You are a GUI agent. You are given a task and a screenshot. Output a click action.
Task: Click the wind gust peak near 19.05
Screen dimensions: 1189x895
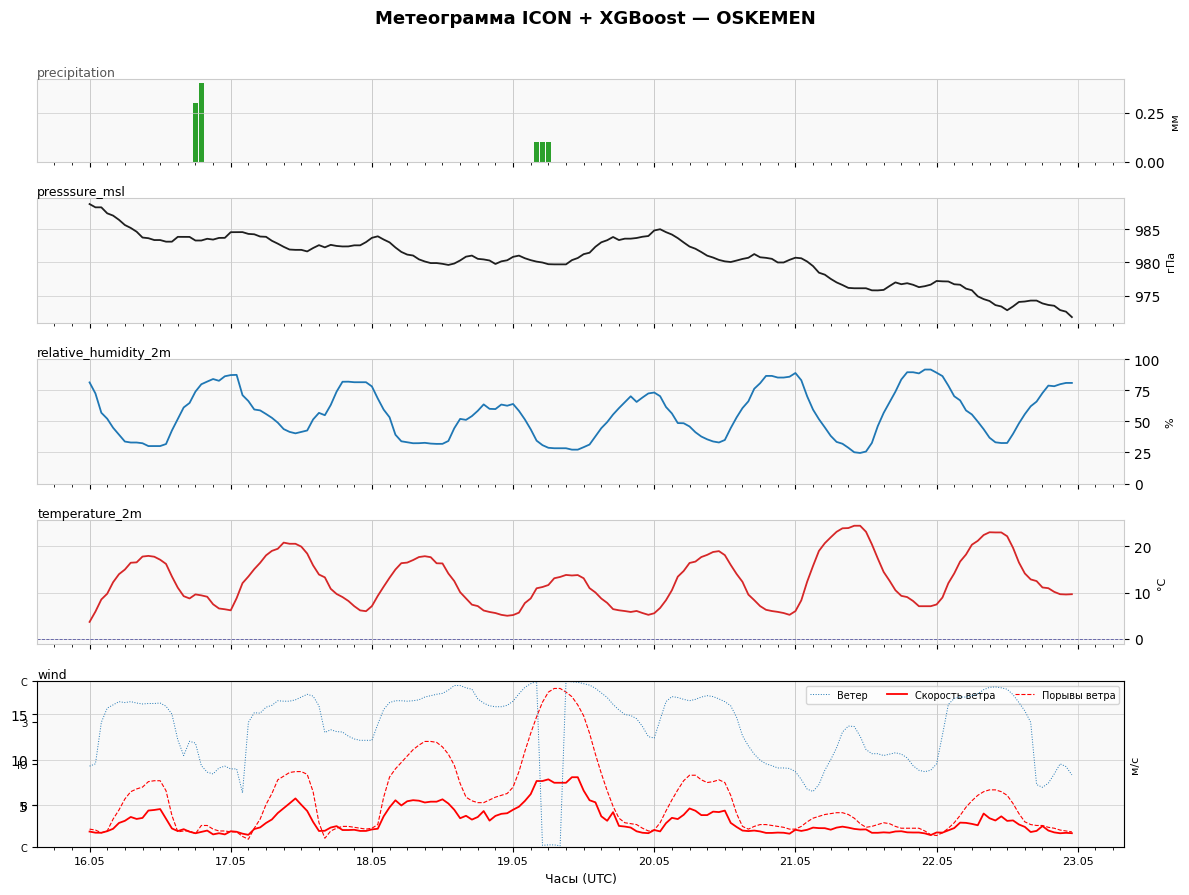pos(557,689)
